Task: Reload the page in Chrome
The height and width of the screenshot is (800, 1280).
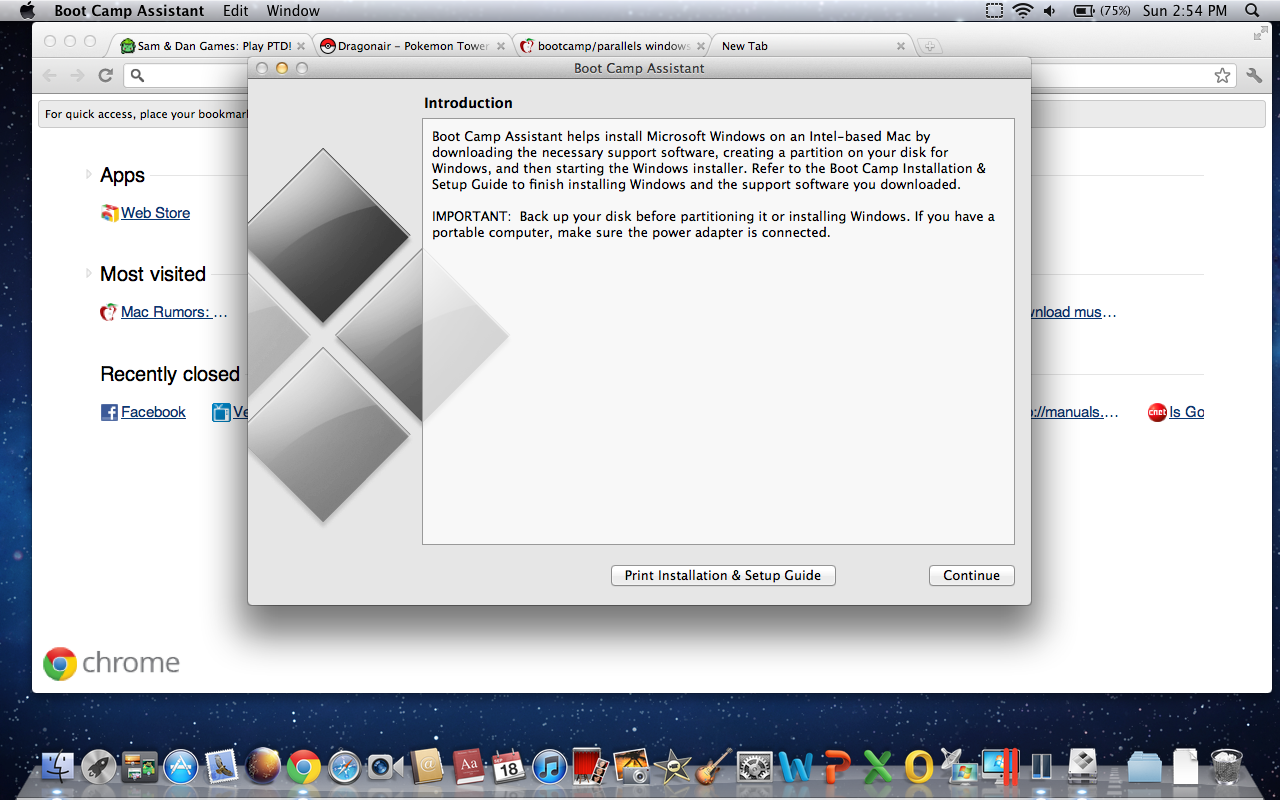Action: coord(105,75)
